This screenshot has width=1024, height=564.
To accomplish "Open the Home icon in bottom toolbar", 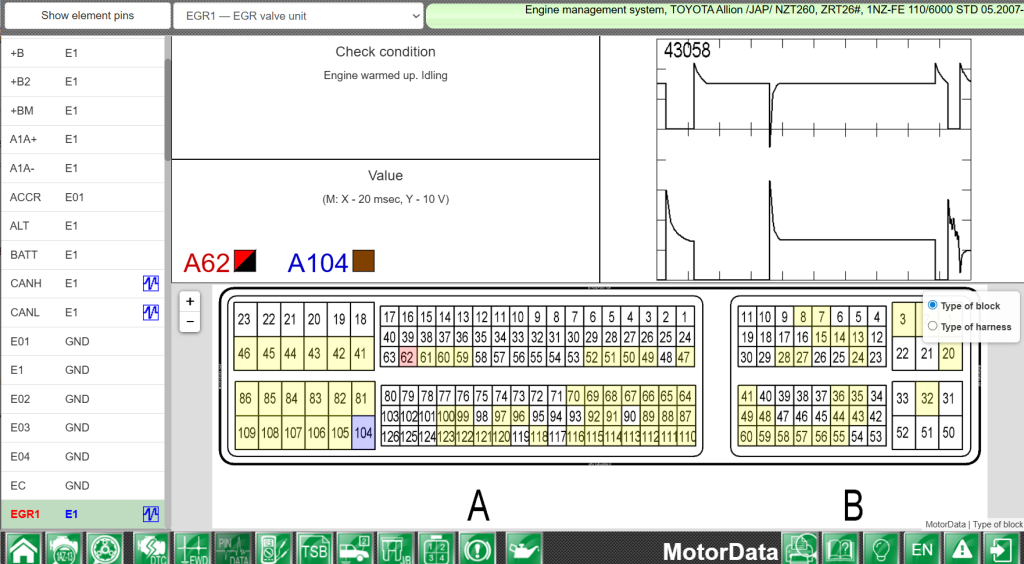I will click(x=22, y=548).
